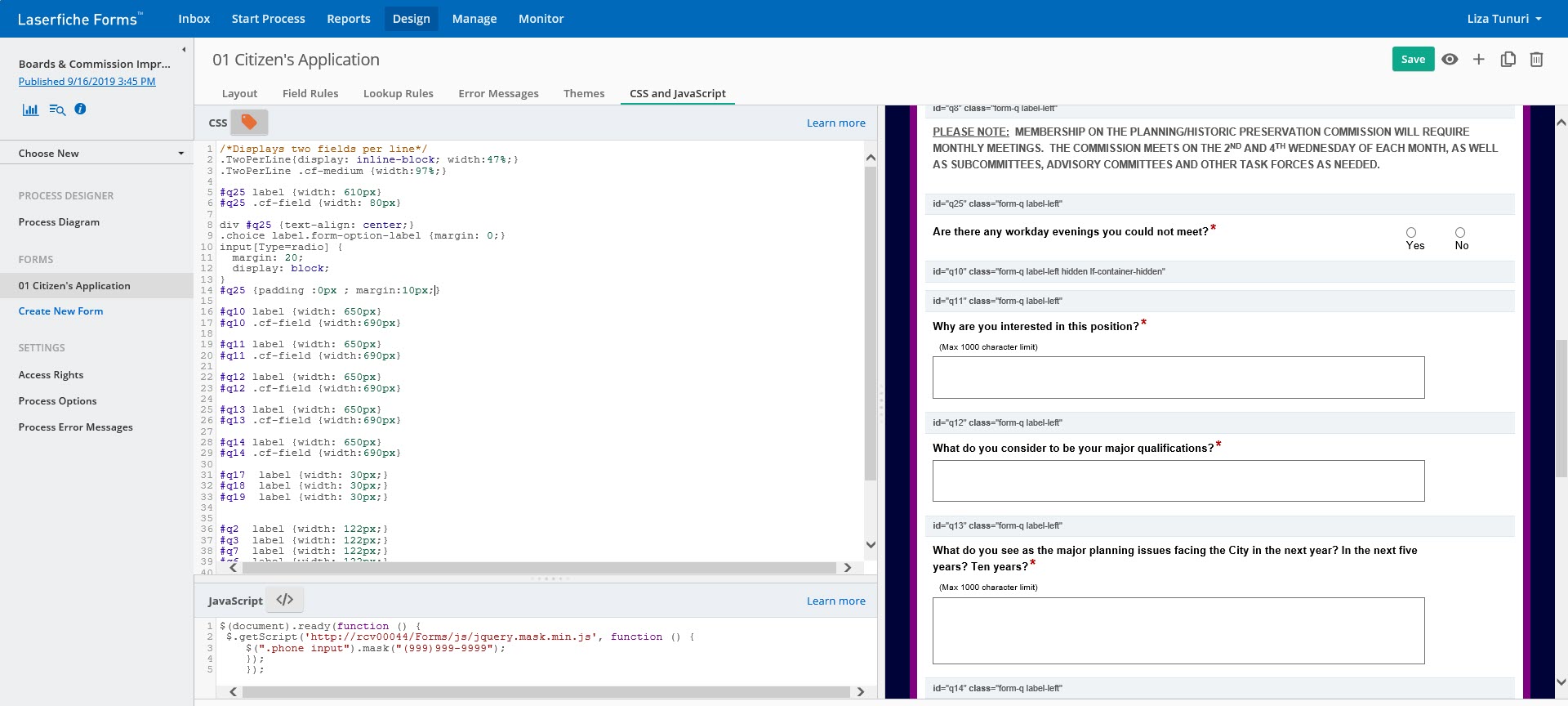This screenshot has width=1568, height=706.
Task: Click the Create New Form link
Action: 60,311
